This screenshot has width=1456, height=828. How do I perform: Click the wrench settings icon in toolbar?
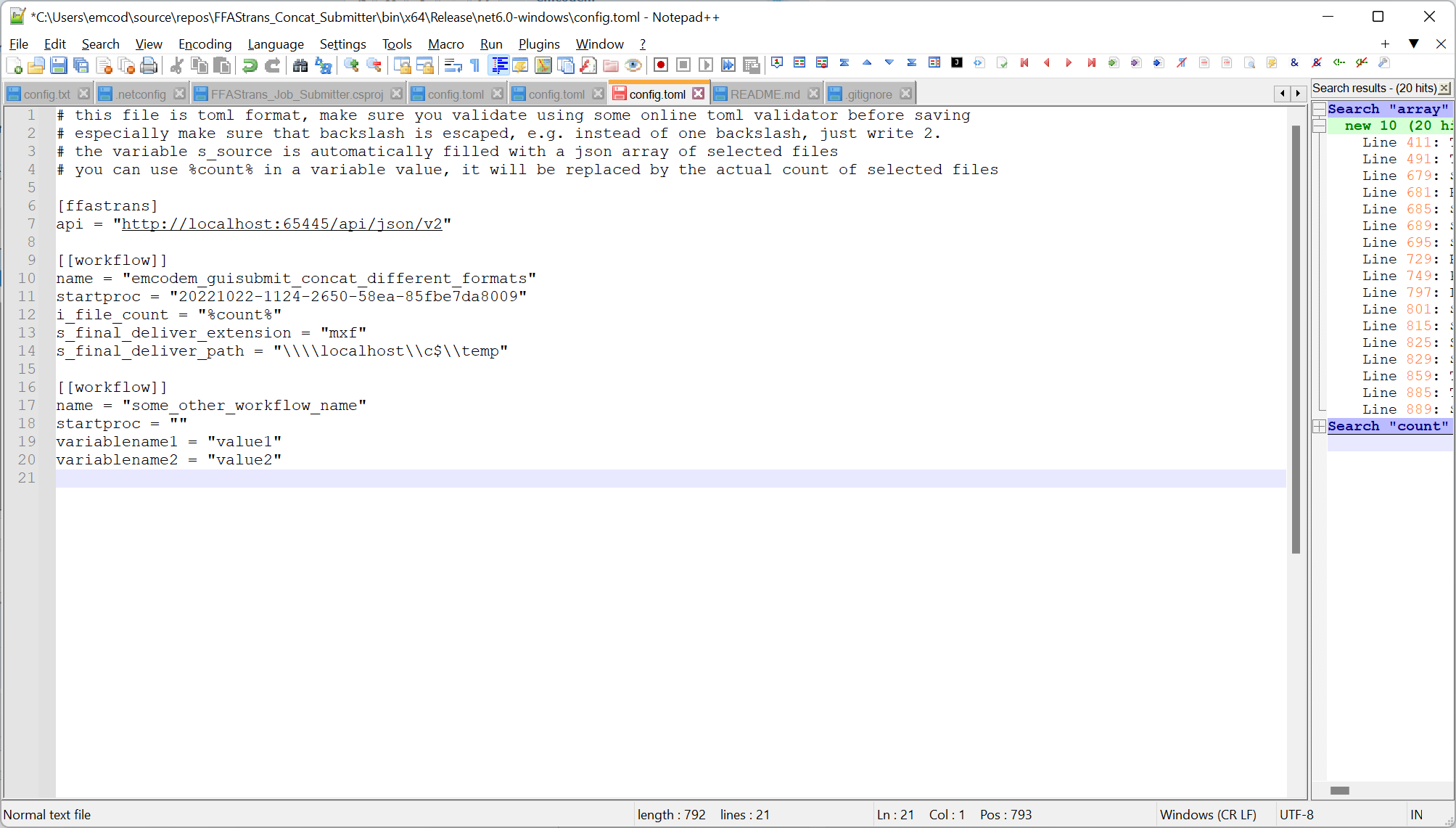(1384, 63)
